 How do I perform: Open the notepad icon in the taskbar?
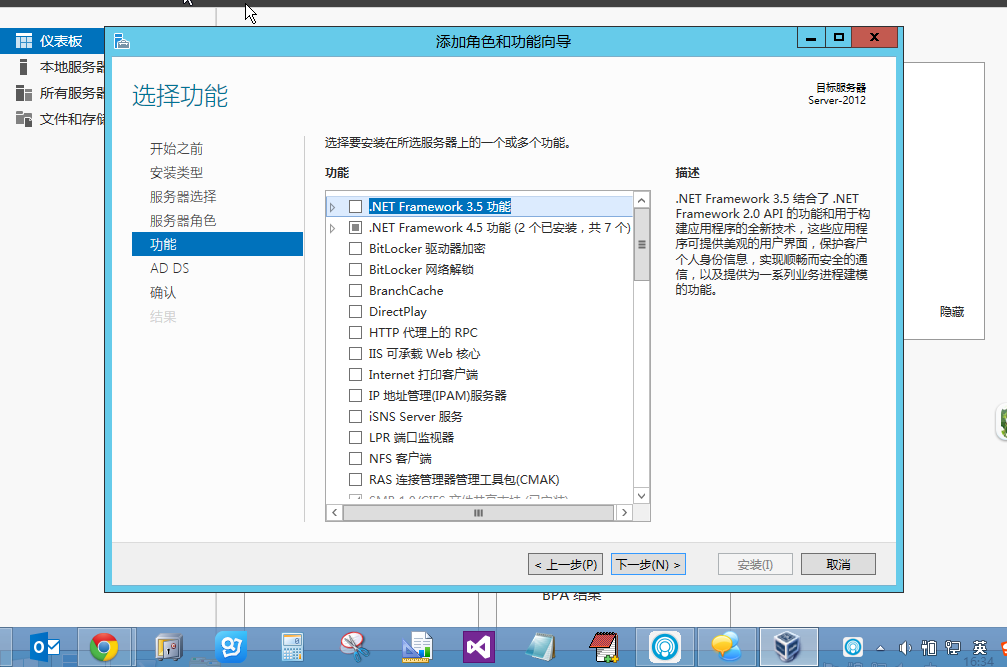540,647
